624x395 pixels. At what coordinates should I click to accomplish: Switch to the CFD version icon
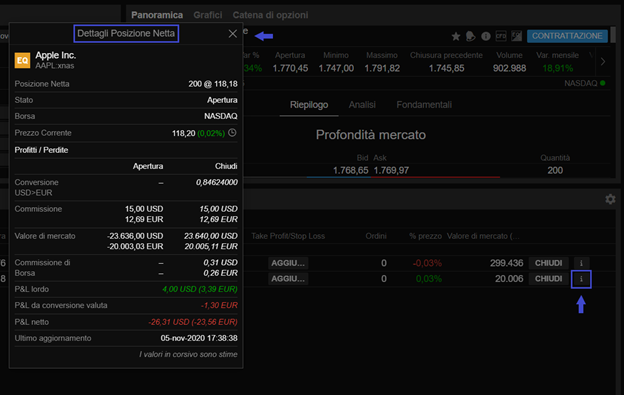coord(501,36)
